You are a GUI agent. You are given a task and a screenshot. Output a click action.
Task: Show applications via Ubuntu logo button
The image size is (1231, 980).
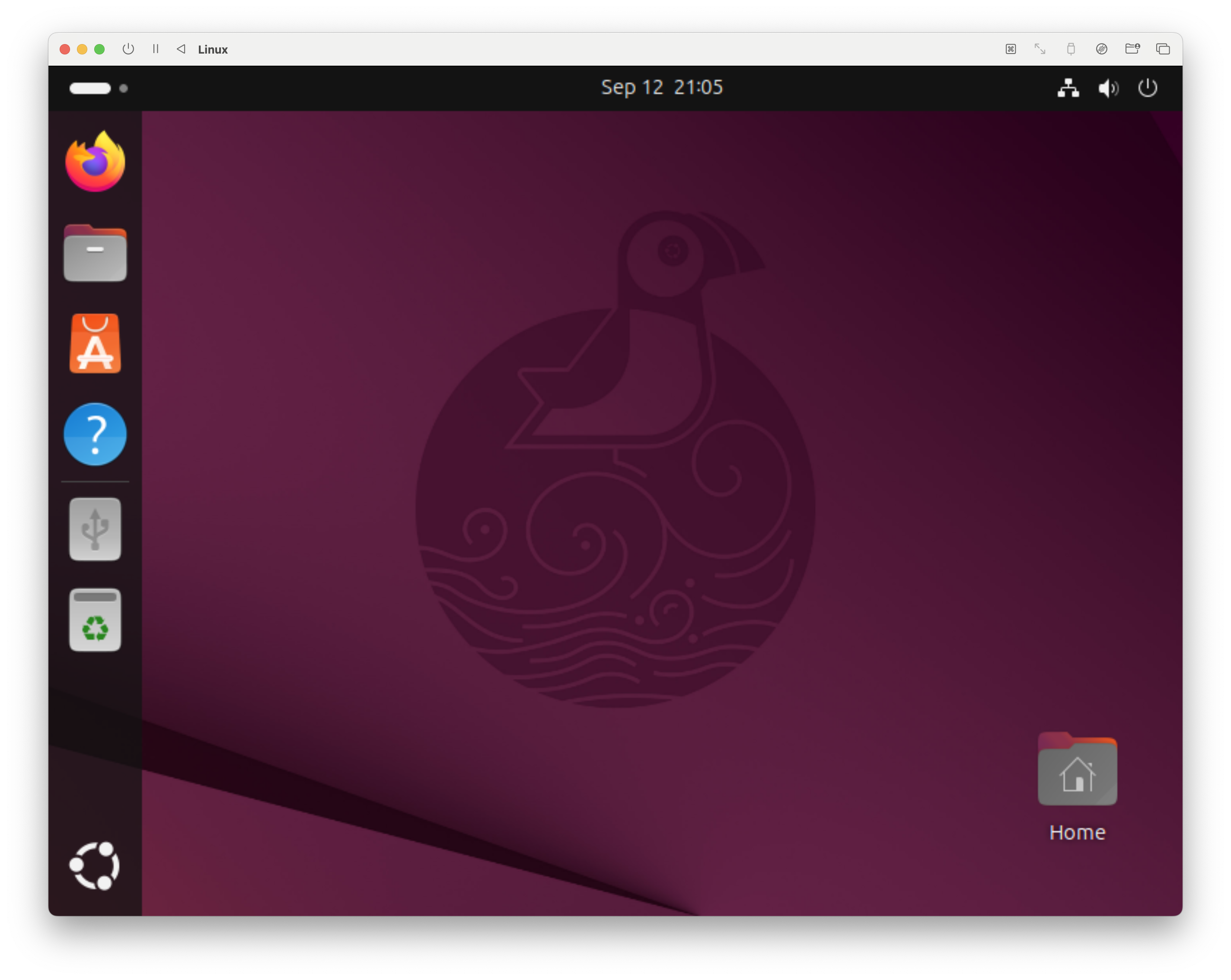tap(95, 866)
